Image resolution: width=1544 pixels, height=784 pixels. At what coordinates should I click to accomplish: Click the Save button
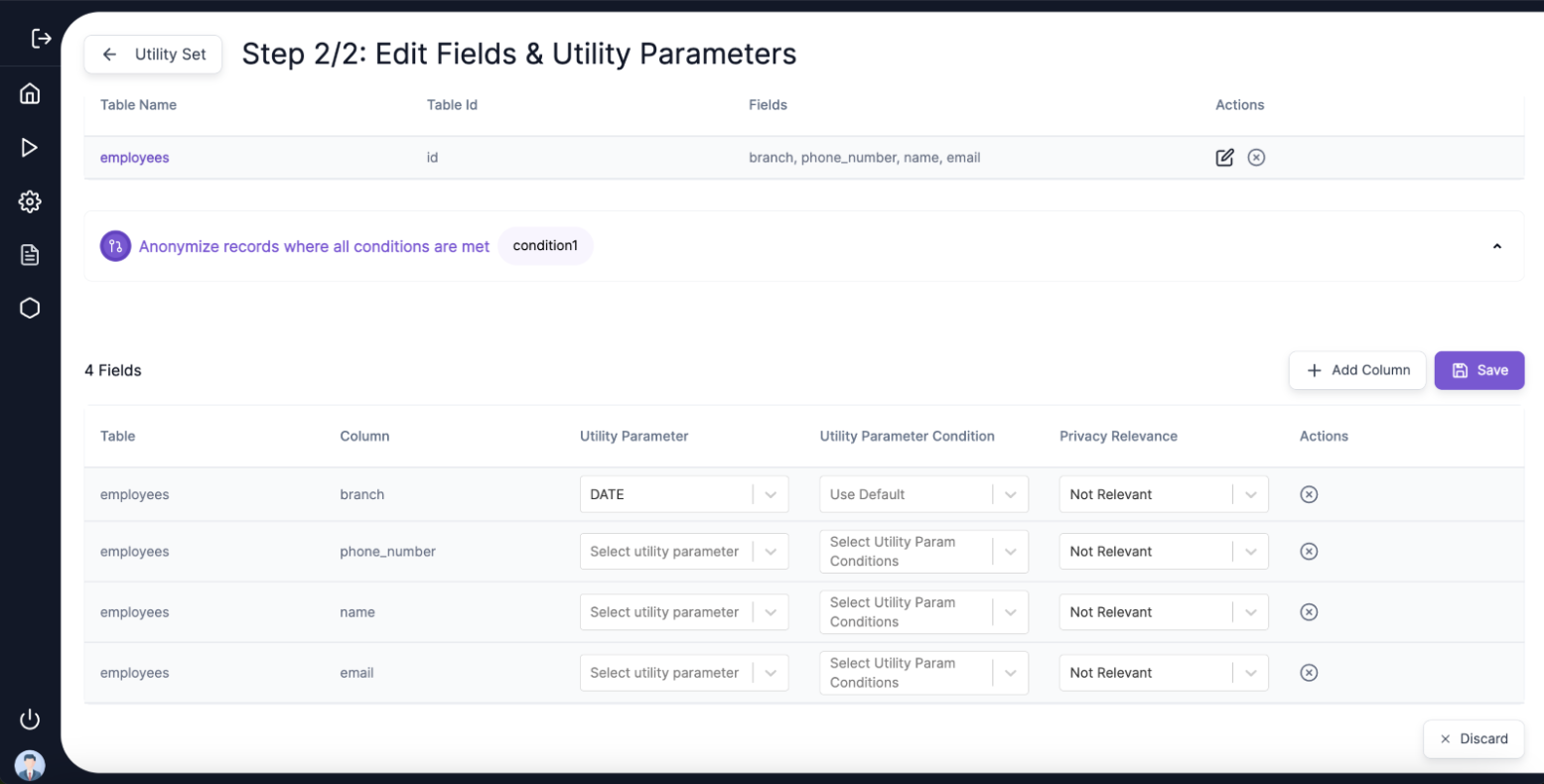click(x=1478, y=370)
